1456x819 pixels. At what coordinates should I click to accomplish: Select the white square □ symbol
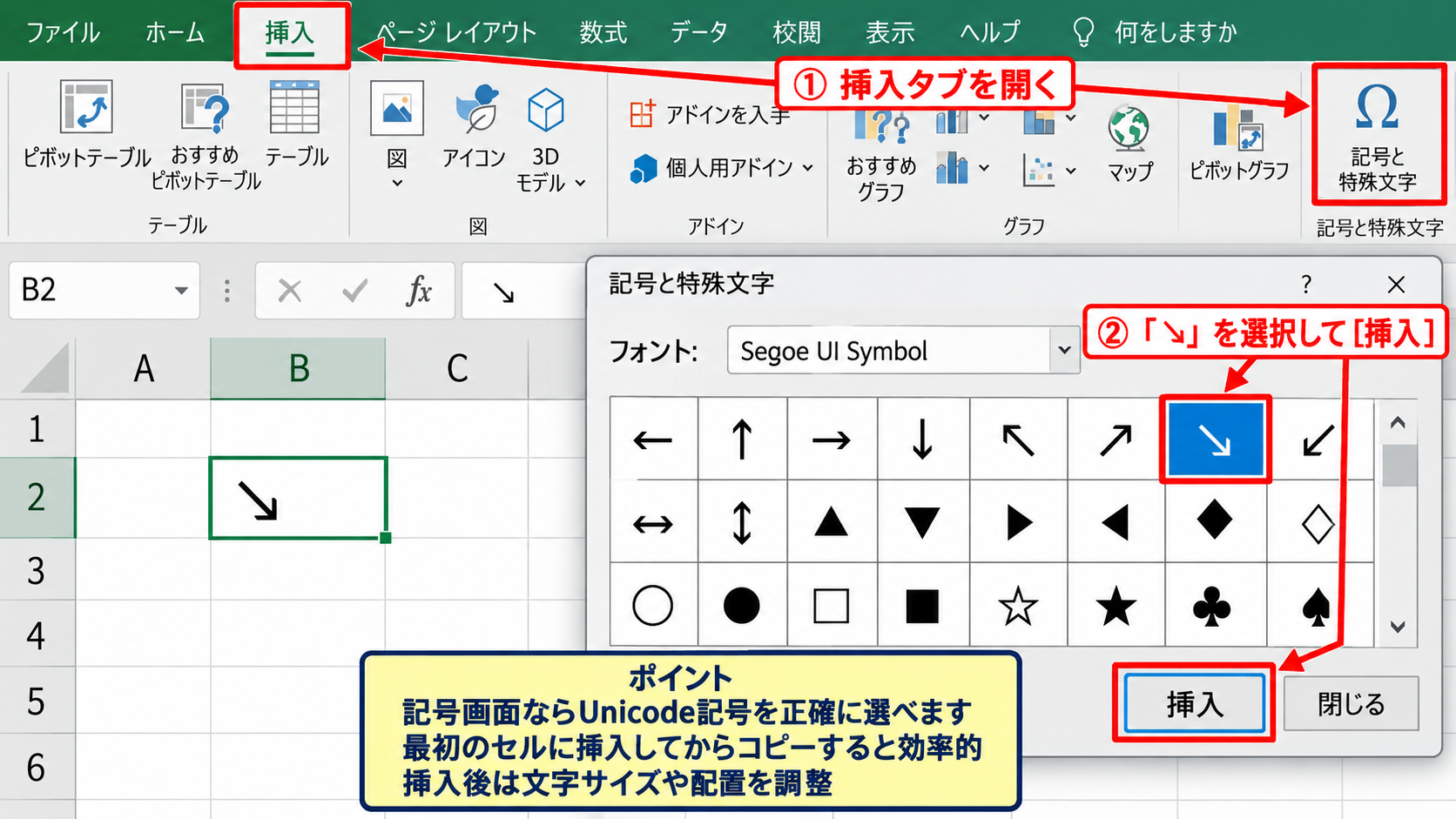click(832, 605)
